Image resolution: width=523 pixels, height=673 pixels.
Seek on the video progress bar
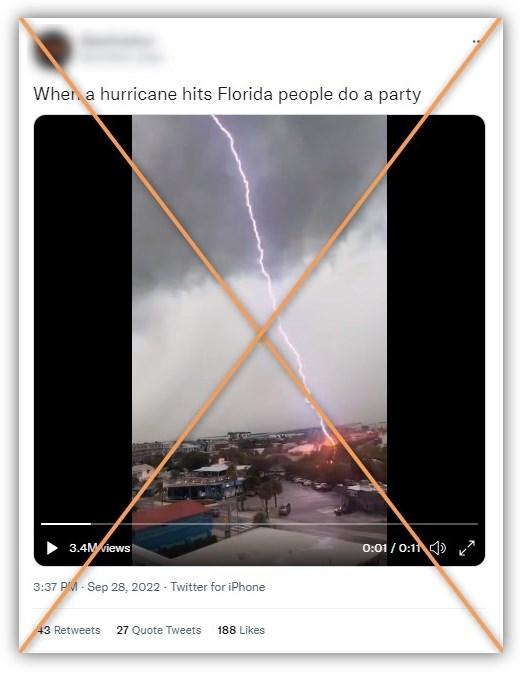[259, 524]
